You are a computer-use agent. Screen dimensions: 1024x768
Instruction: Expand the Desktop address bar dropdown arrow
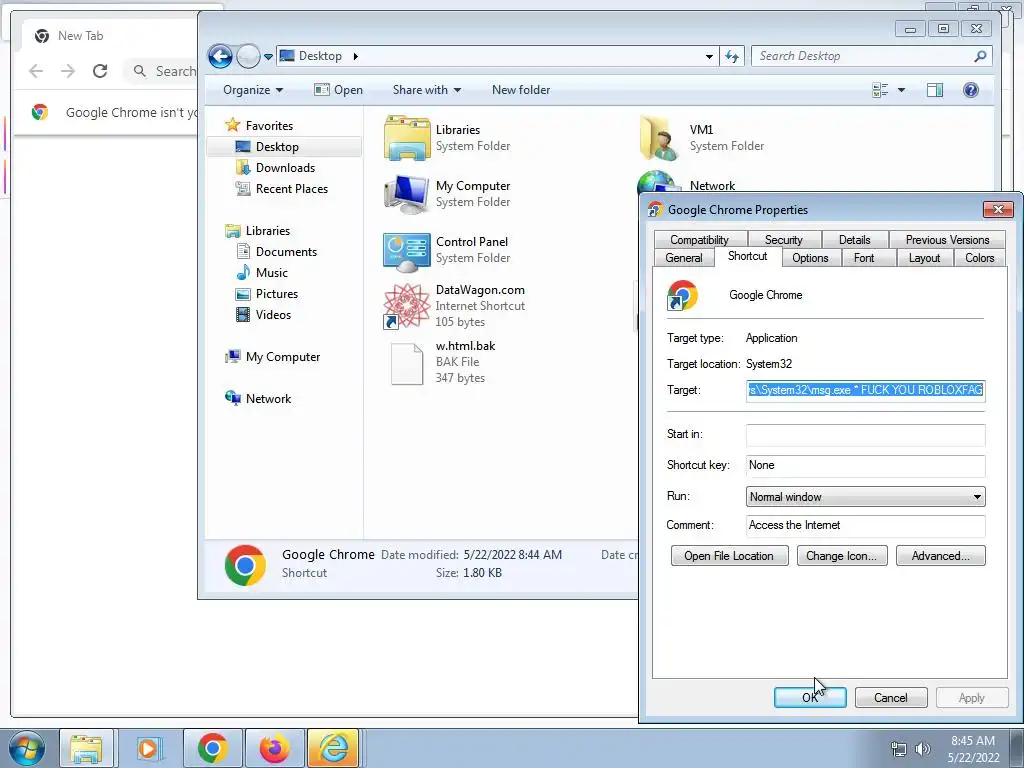point(709,57)
